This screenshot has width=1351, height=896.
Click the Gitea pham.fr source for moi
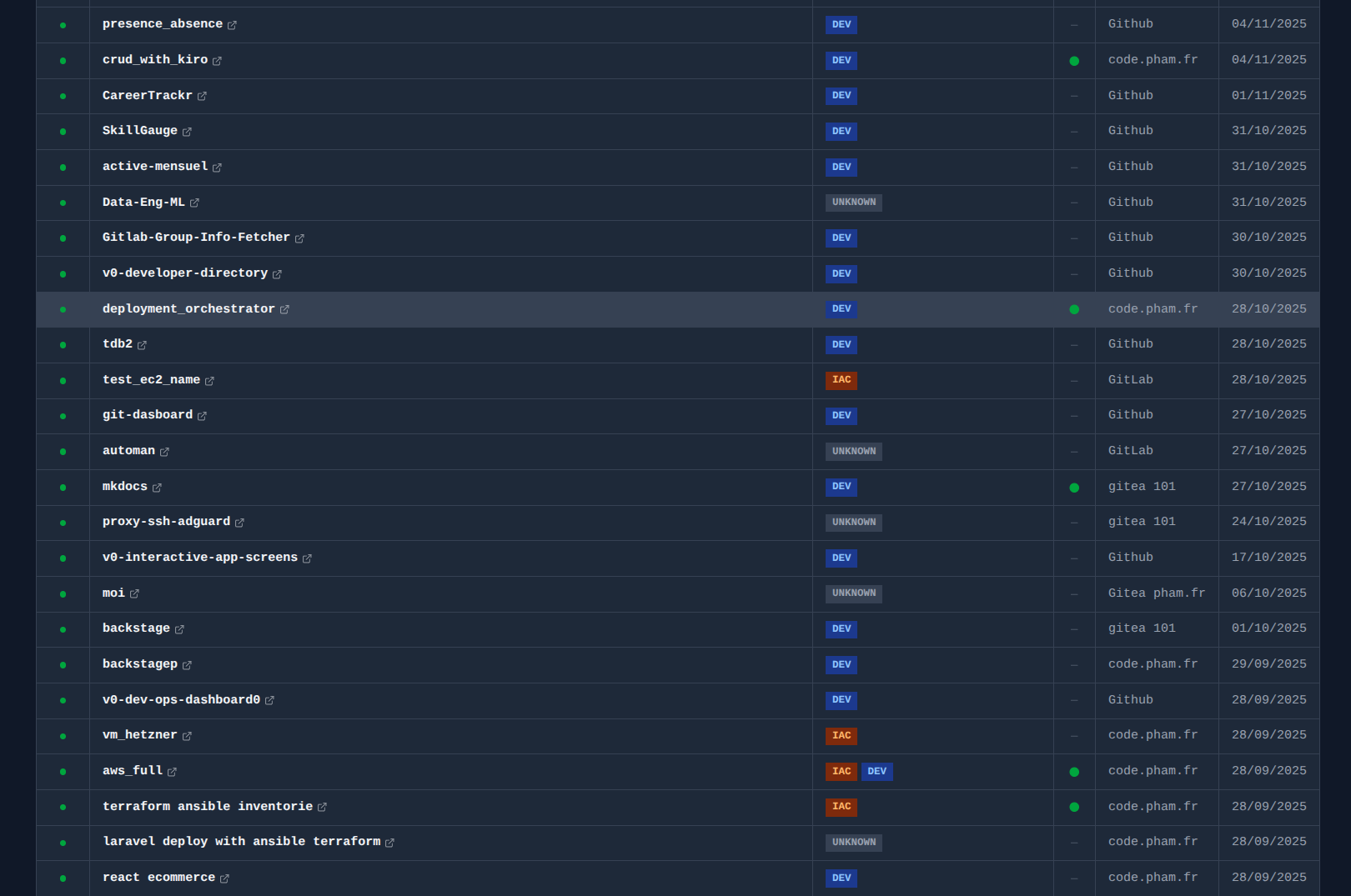tap(1156, 593)
